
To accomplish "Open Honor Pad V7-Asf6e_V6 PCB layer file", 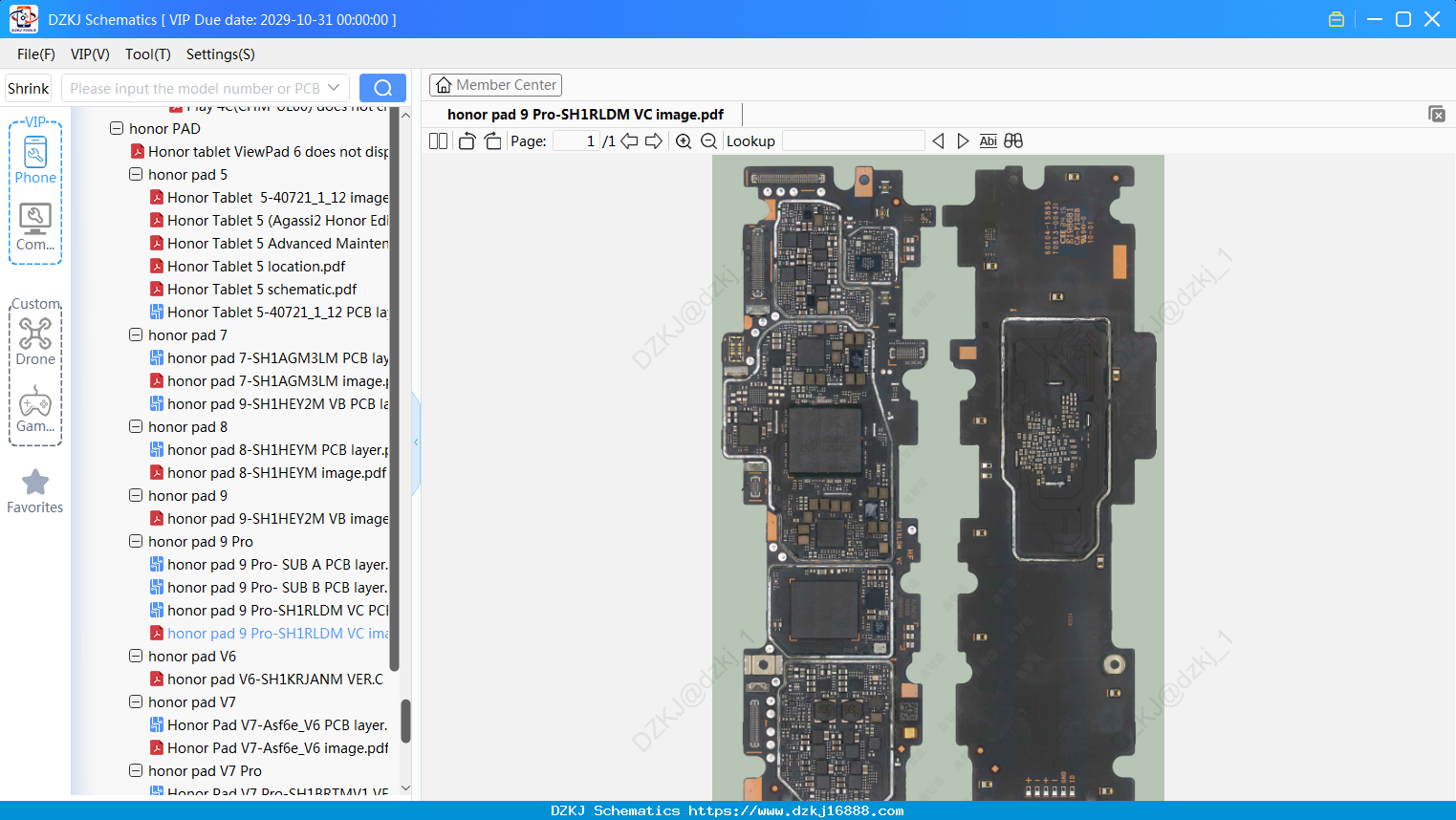I will tap(269, 724).
